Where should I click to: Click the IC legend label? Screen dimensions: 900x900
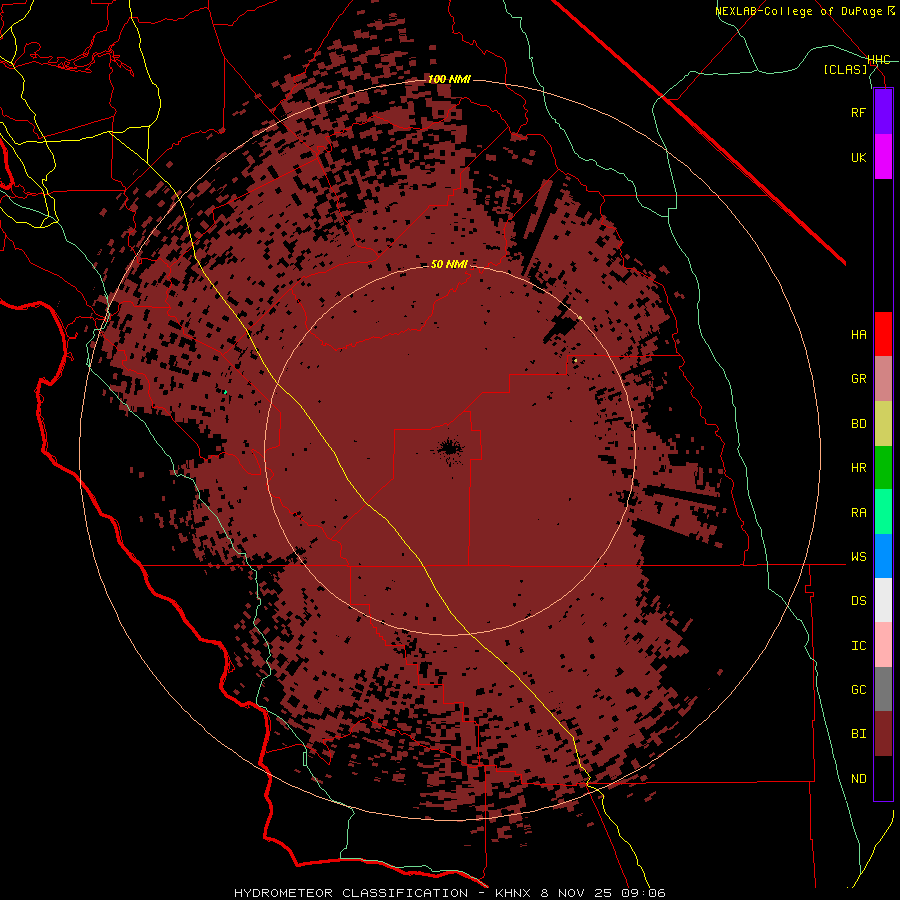pyautogui.click(x=858, y=646)
